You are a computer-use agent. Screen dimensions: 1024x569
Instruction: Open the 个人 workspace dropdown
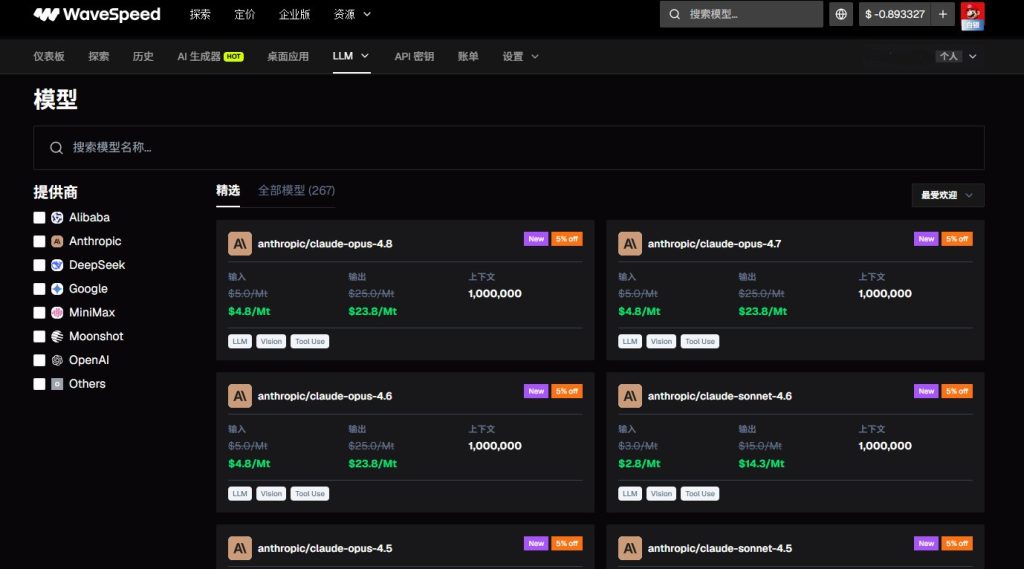957,56
